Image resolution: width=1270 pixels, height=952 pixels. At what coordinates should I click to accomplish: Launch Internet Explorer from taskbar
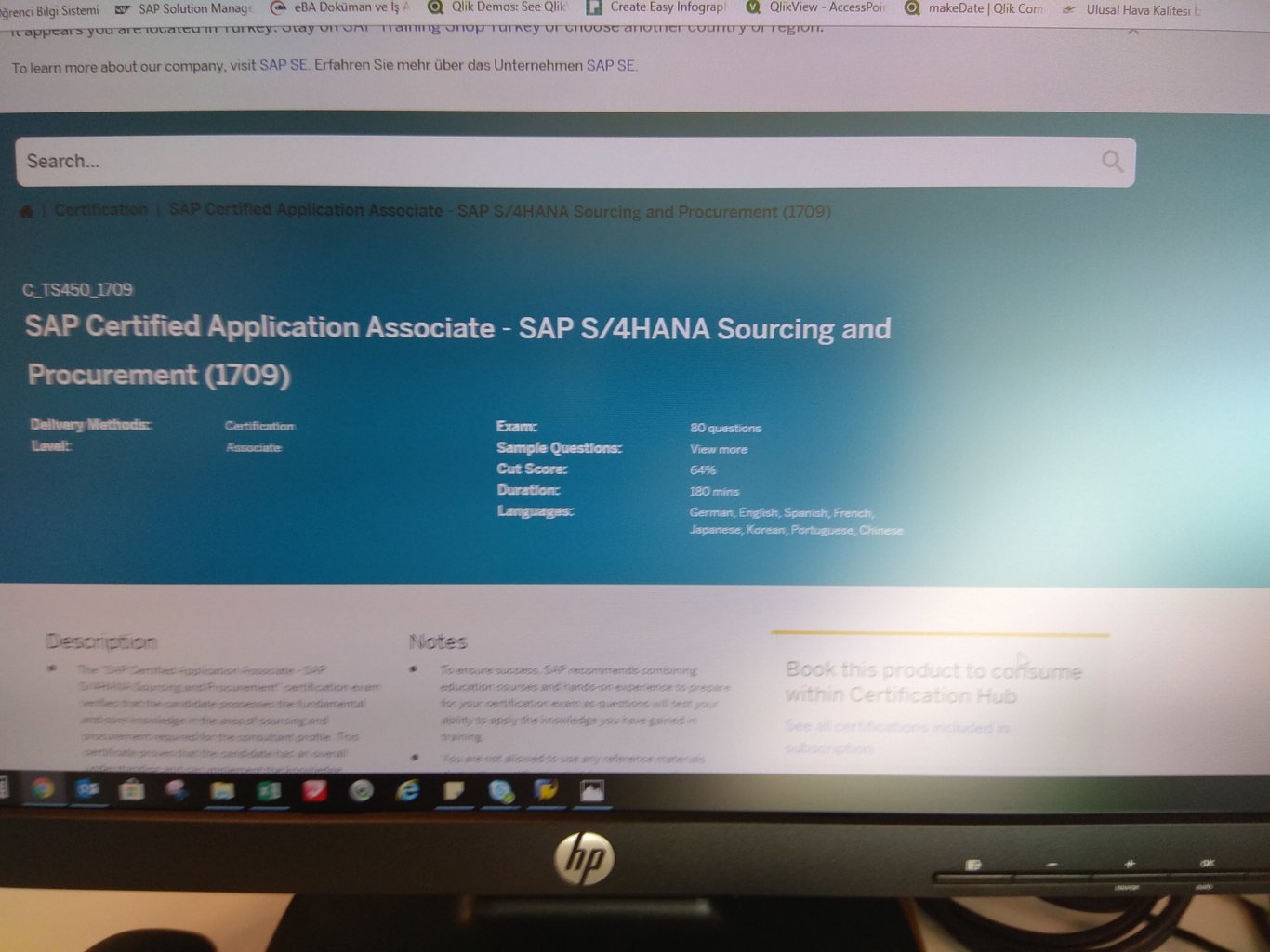click(x=407, y=791)
